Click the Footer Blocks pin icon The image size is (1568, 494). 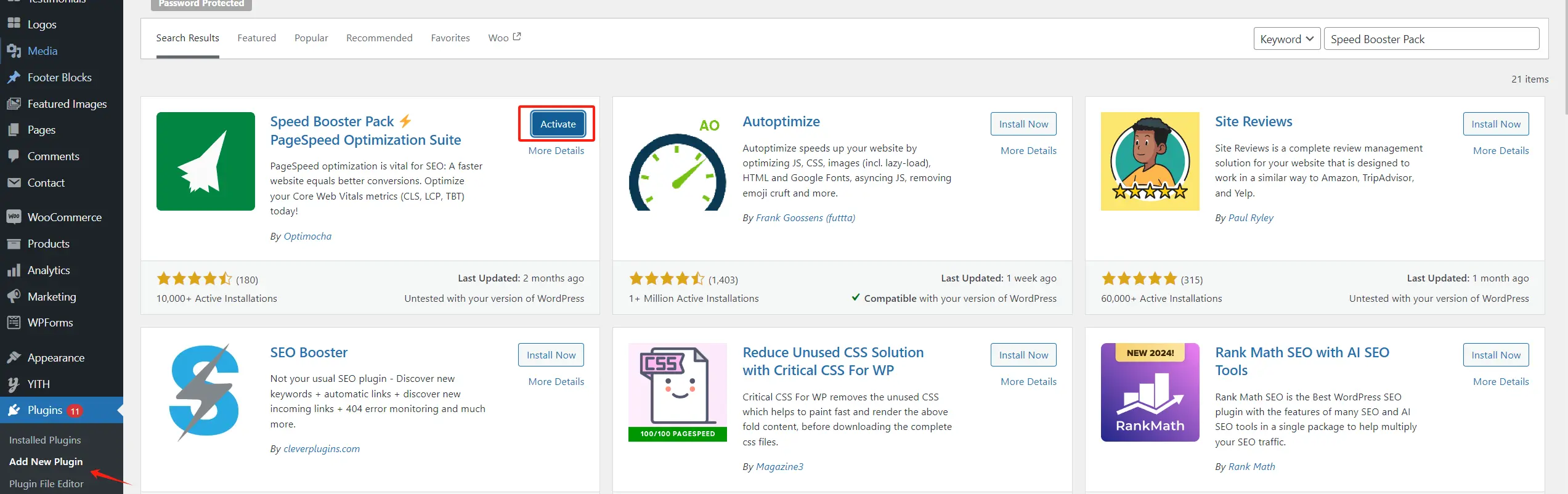click(x=14, y=77)
